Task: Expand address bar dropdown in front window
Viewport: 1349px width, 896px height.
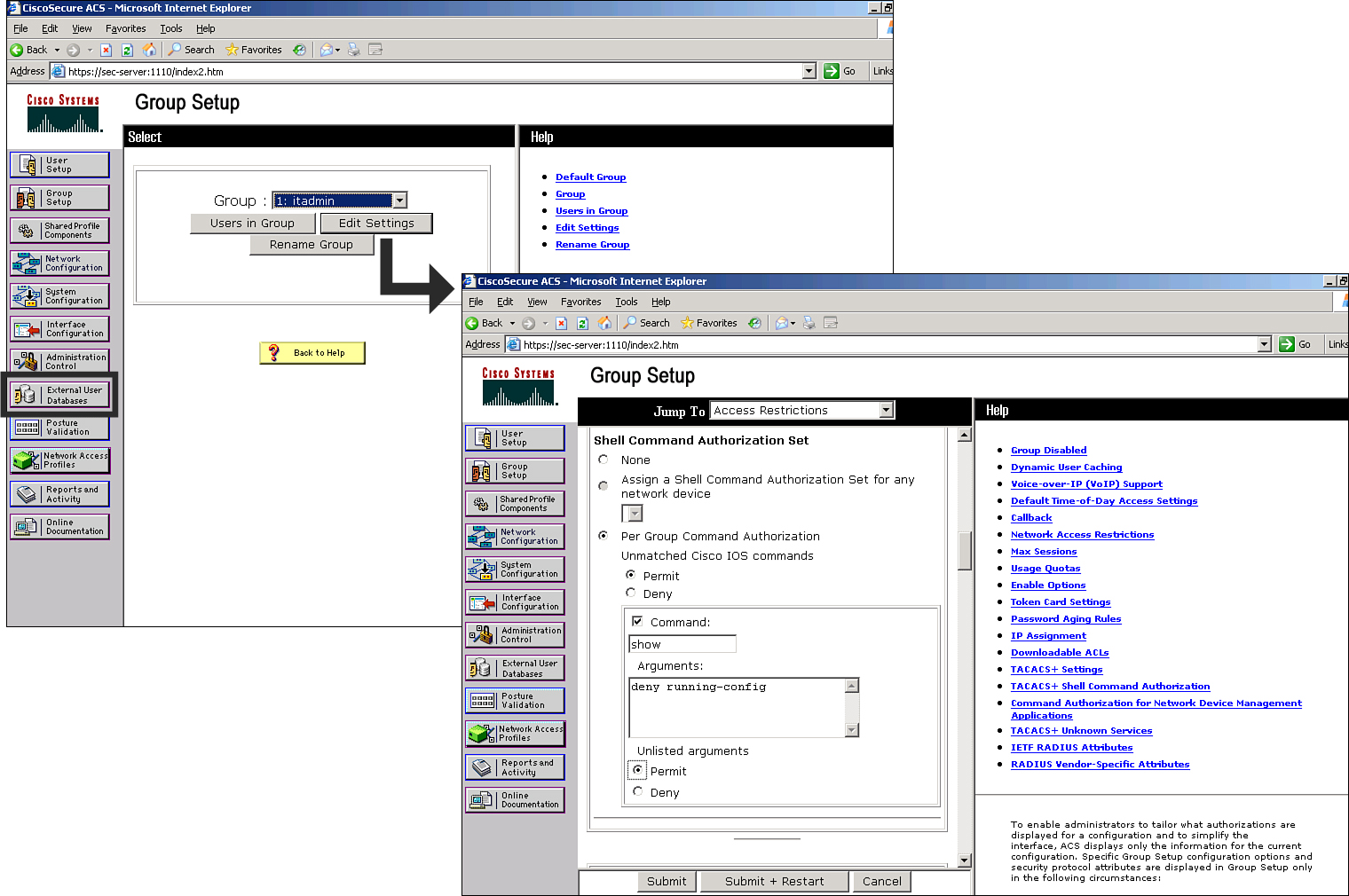Action: click(x=1264, y=344)
